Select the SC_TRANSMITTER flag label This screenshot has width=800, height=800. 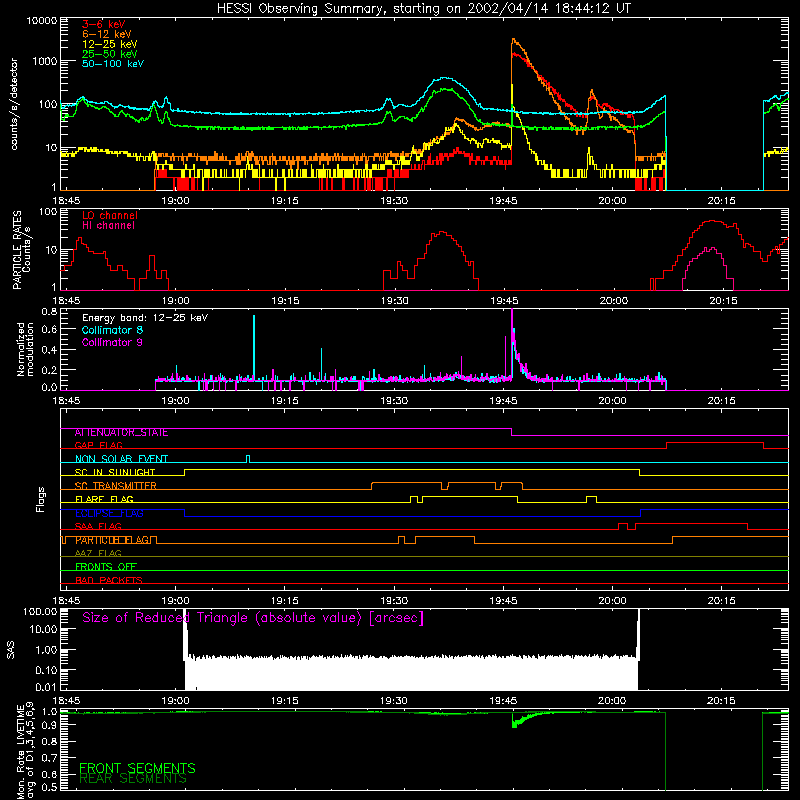(115, 486)
